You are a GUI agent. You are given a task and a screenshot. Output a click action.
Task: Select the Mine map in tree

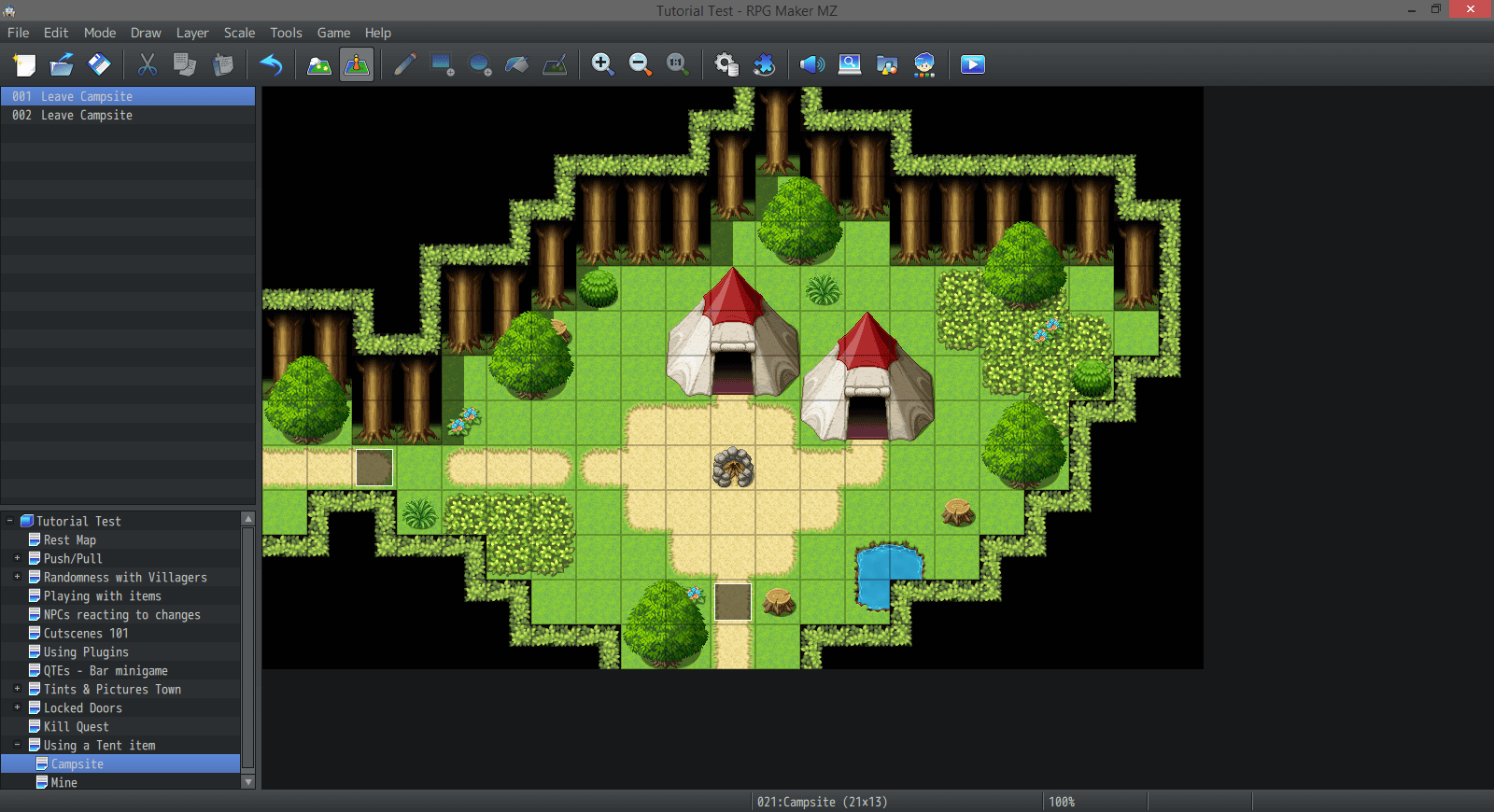[64, 782]
